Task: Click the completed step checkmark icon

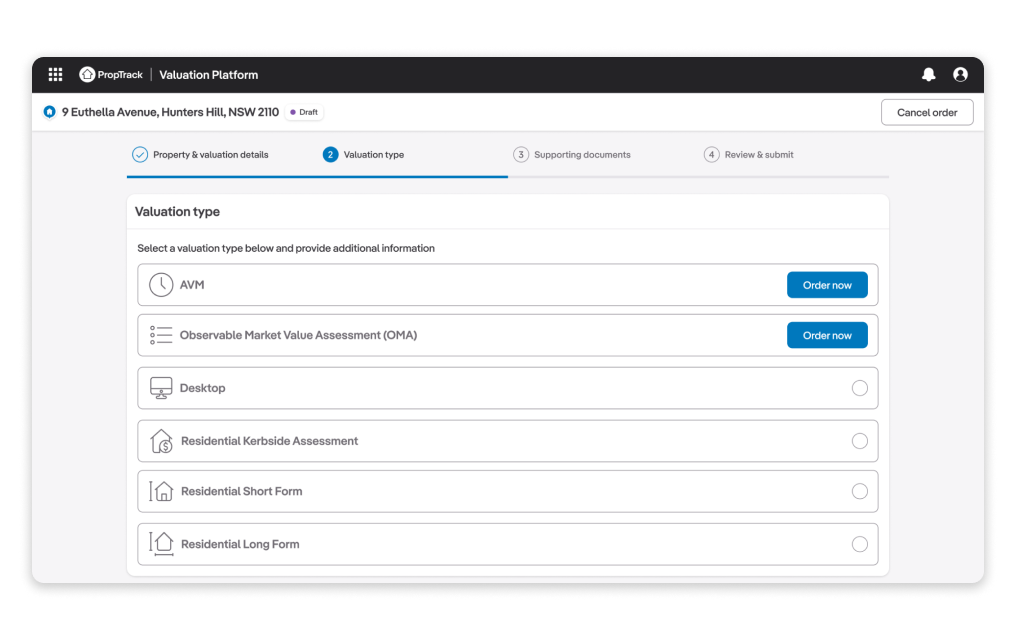Action: (140, 155)
